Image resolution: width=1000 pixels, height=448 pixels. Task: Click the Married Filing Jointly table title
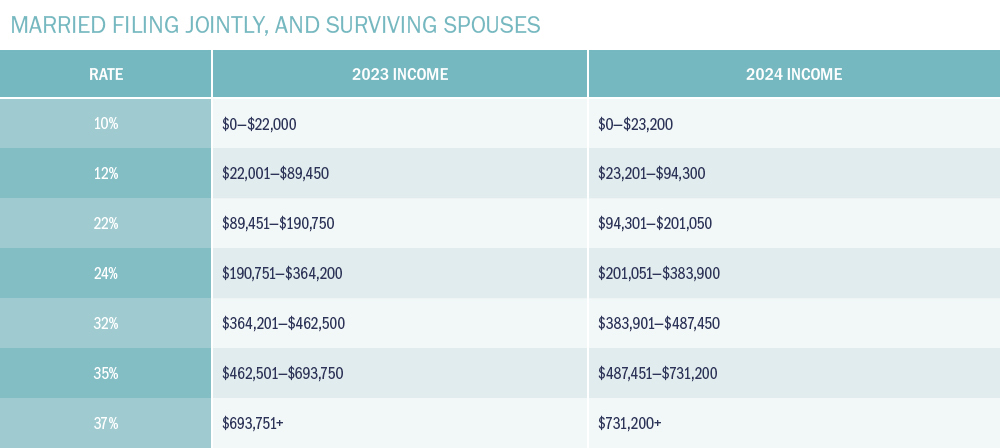(275, 25)
